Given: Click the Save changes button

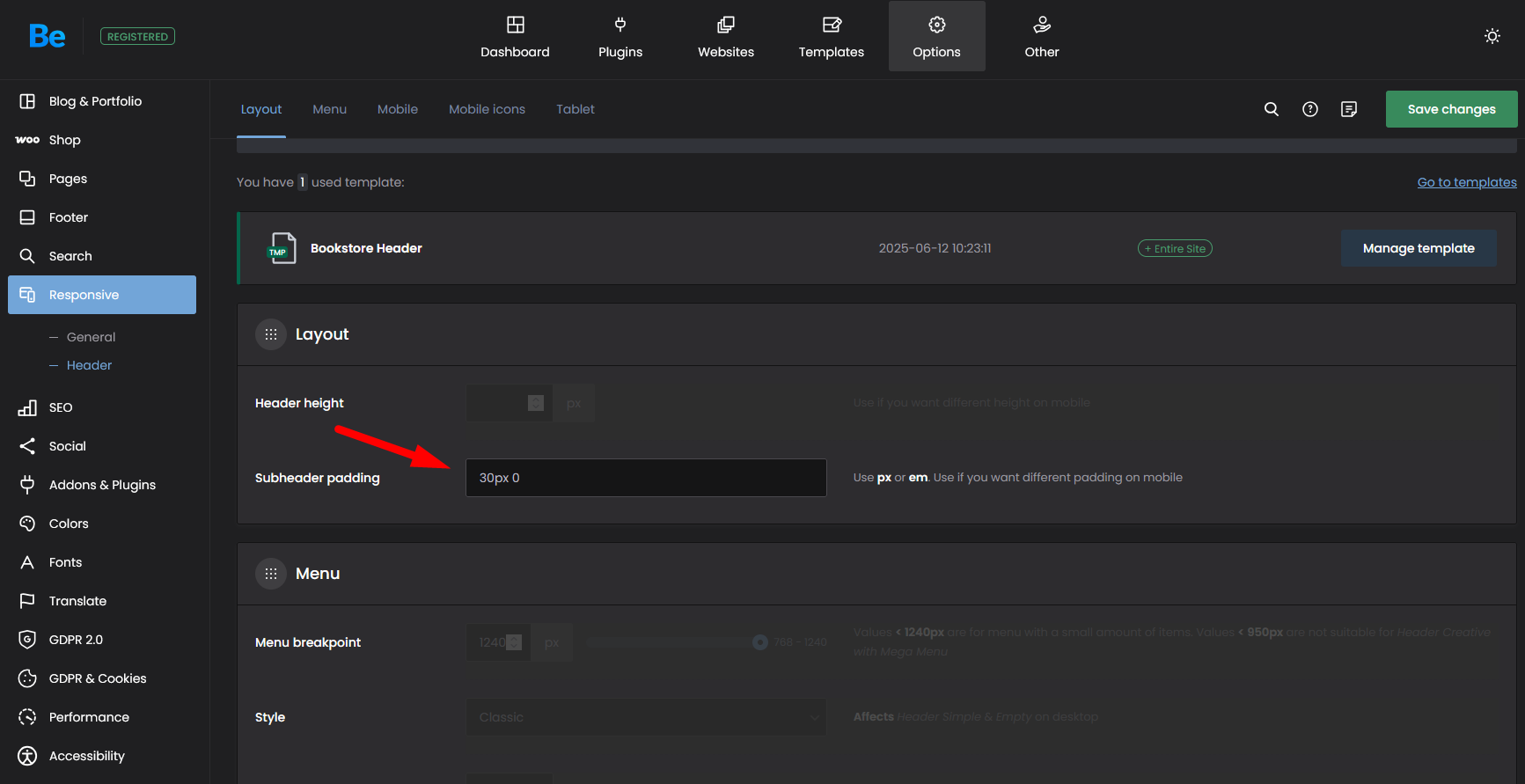Looking at the screenshot, I should pyautogui.click(x=1451, y=109).
